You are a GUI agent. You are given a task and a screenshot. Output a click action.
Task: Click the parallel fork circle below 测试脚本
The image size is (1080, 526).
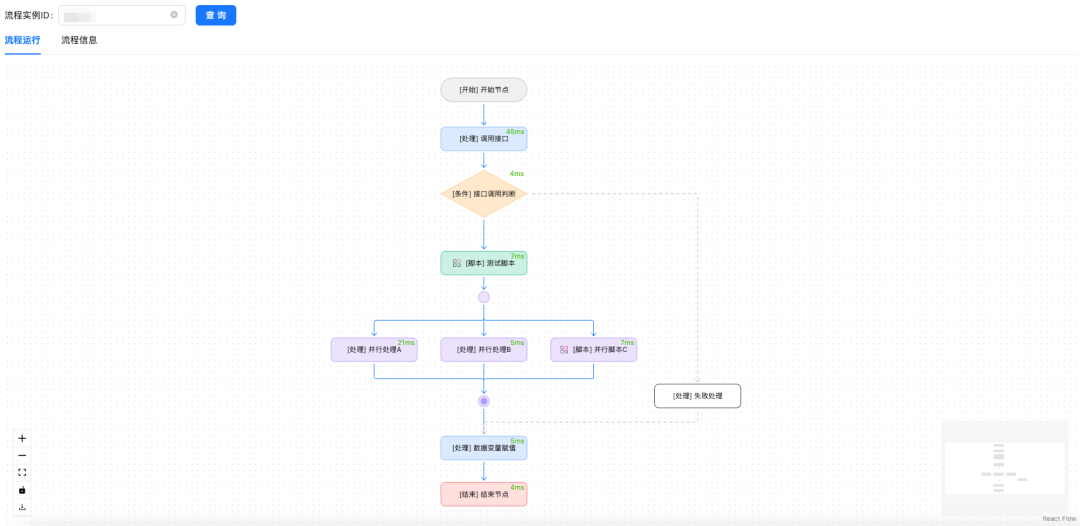484,297
